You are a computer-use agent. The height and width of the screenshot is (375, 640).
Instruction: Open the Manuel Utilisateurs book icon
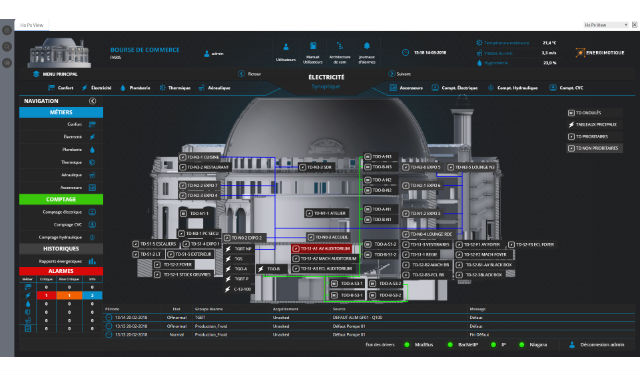tap(313, 46)
